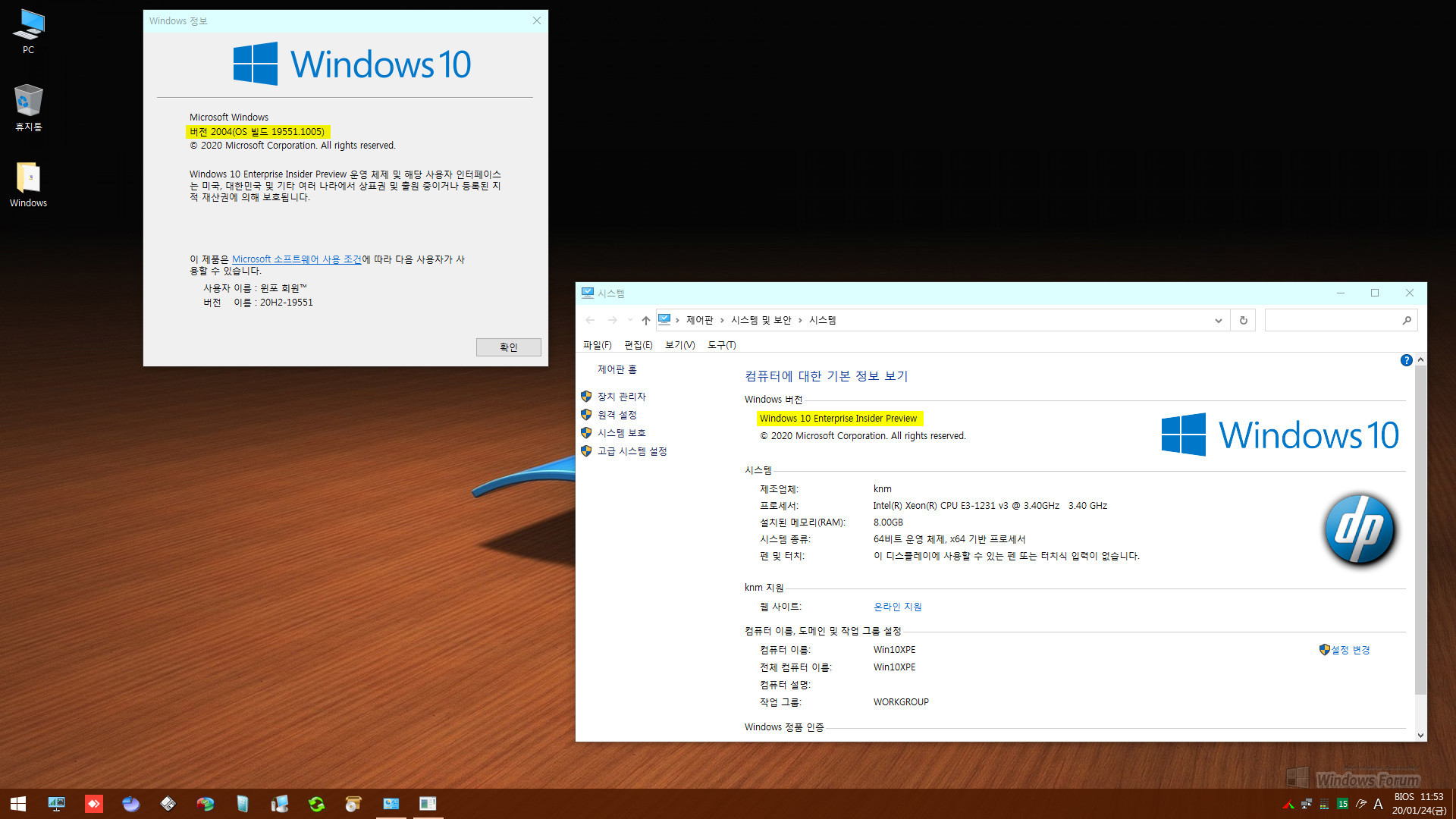The image size is (1456, 819).
Task: Expand the chevron after 시스템 및 보안 breadcrumb
Action: click(800, 320)
